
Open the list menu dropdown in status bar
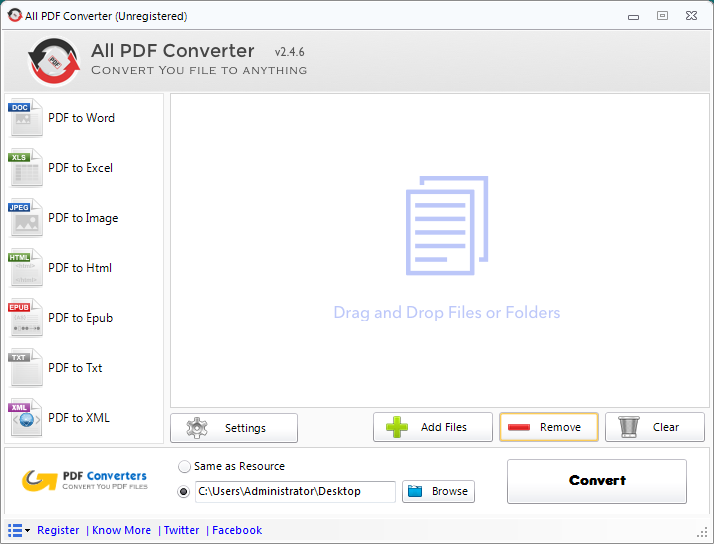(x=19, y=530)
